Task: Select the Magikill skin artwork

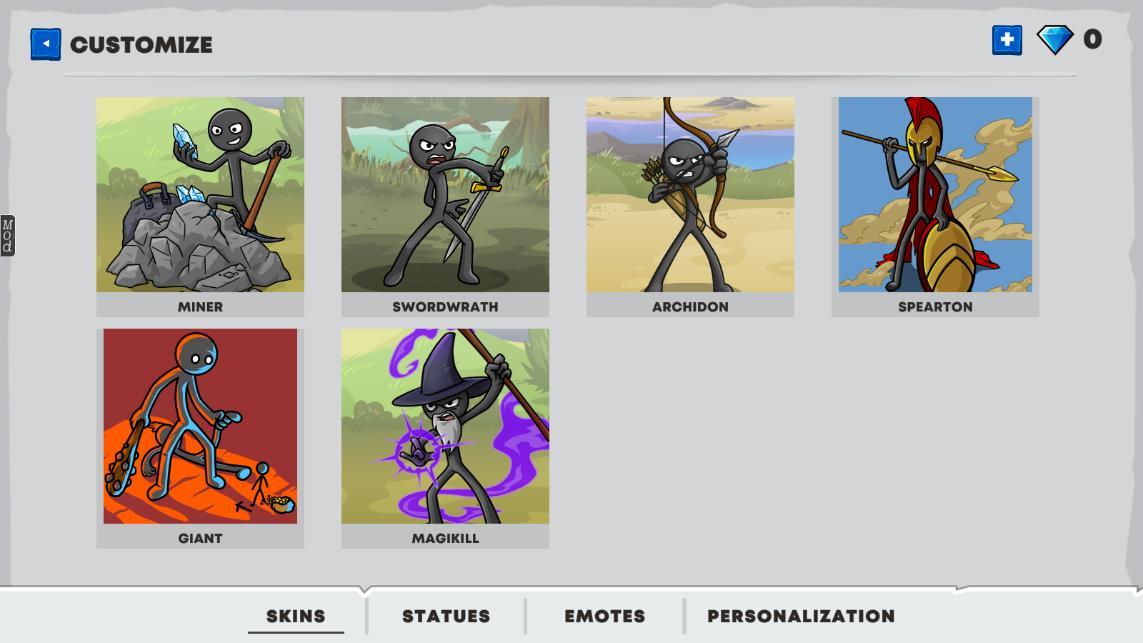Action: pos(445,426)
